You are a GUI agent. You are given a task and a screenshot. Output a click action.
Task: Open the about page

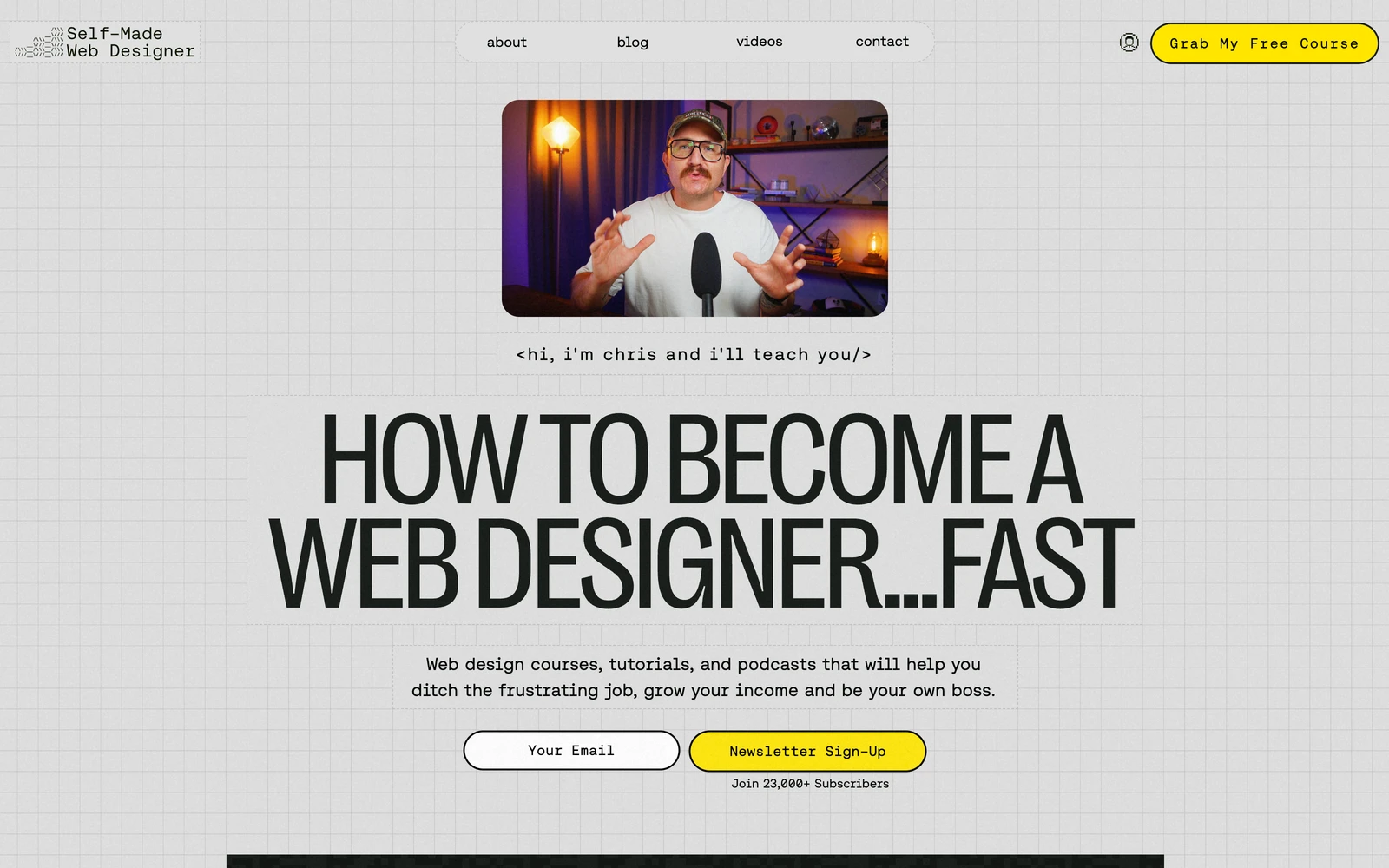[x=507, y=42]
